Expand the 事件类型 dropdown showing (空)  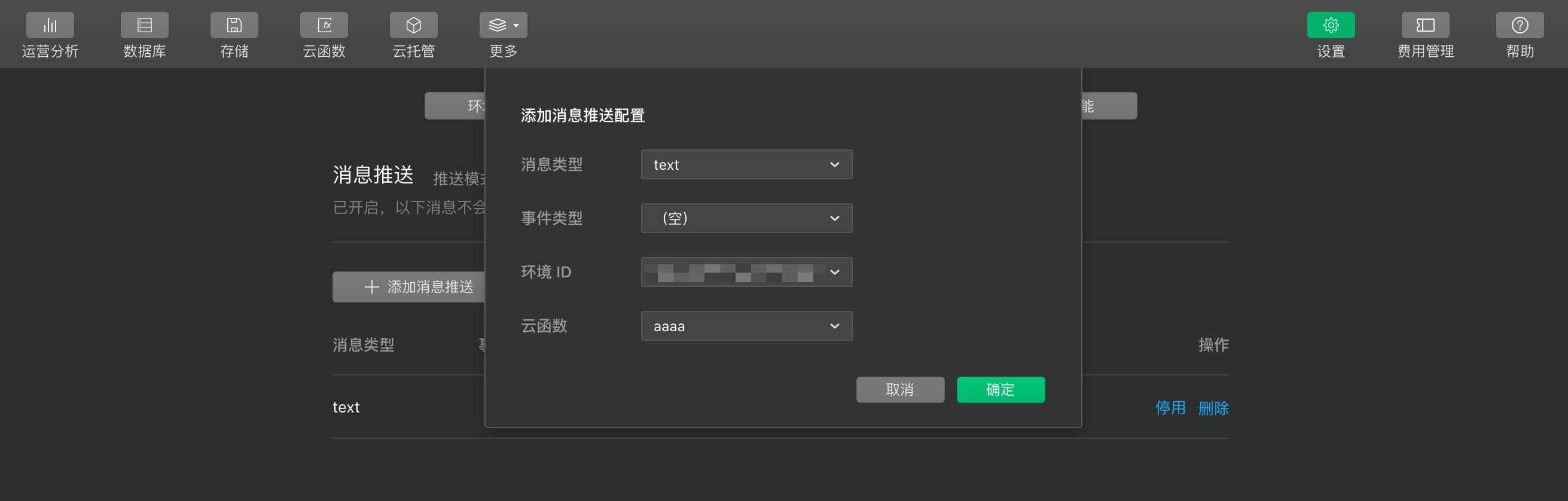(x=746, y=218)
